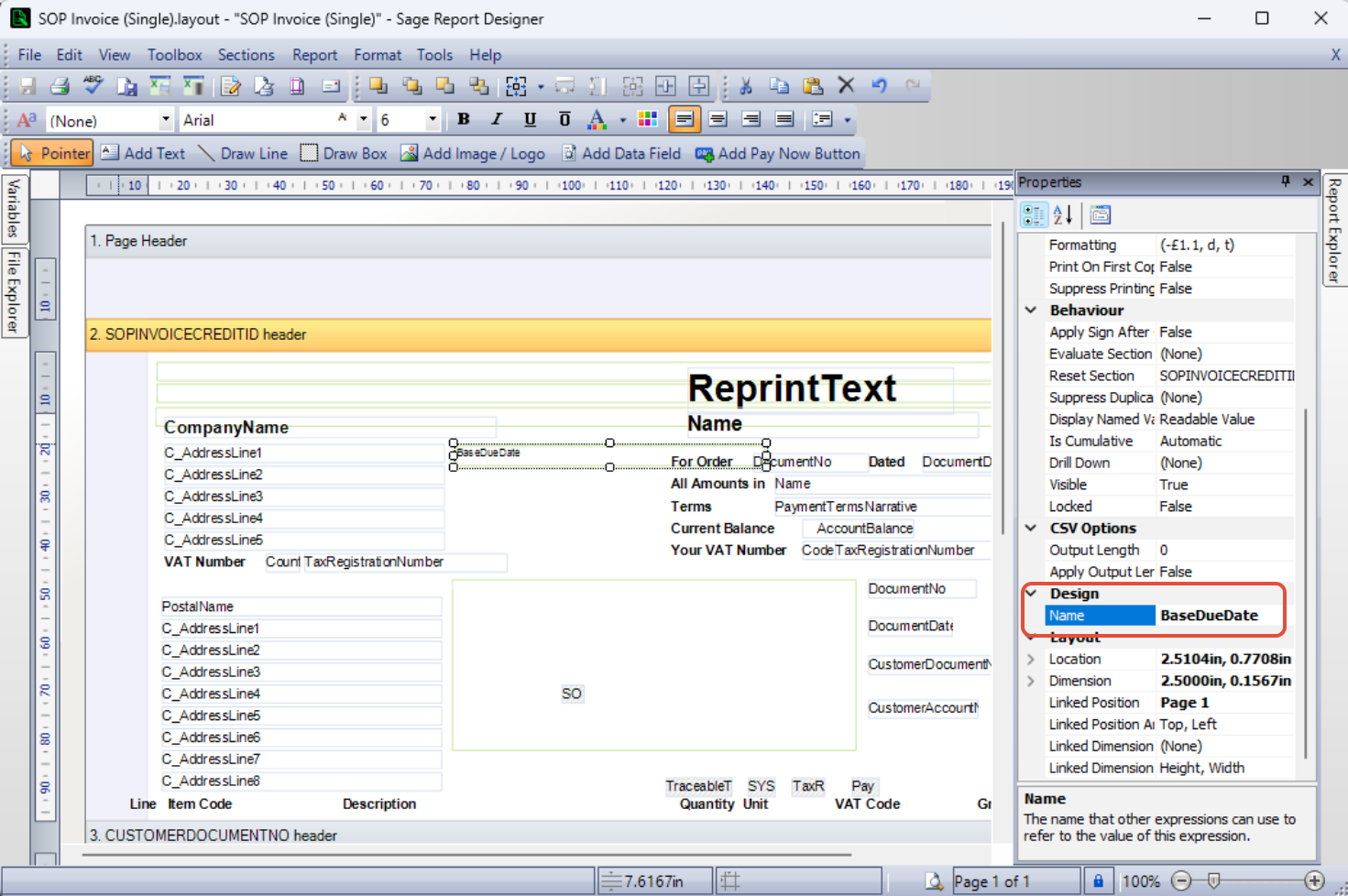The height and width of the screenshot is (896, 1348).
Task: Open the Arial font name dropdown
Action: [x=364, y=120]
